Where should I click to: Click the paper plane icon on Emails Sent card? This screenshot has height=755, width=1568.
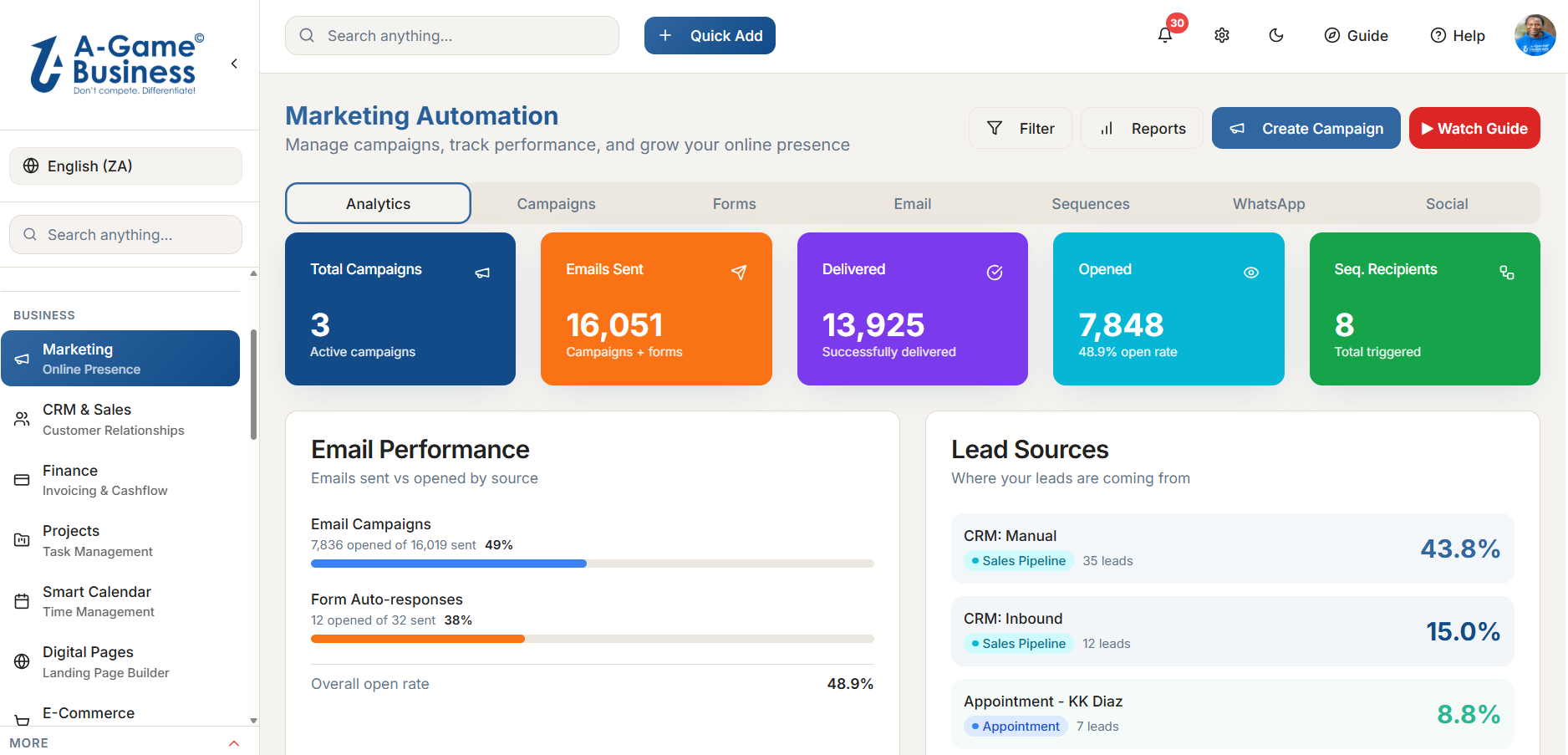739,273
